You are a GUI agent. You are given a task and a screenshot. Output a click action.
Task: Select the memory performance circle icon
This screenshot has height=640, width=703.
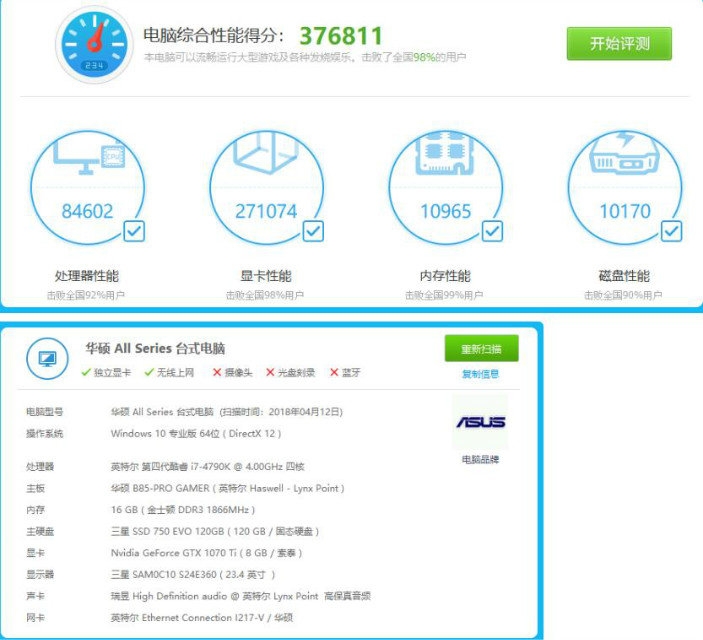click(446, 187)
